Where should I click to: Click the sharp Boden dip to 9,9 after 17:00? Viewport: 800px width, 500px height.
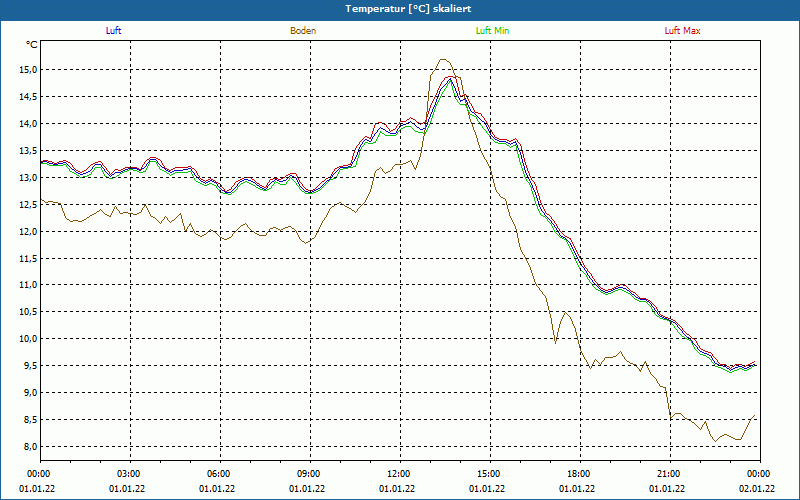[x=556, y=343]
